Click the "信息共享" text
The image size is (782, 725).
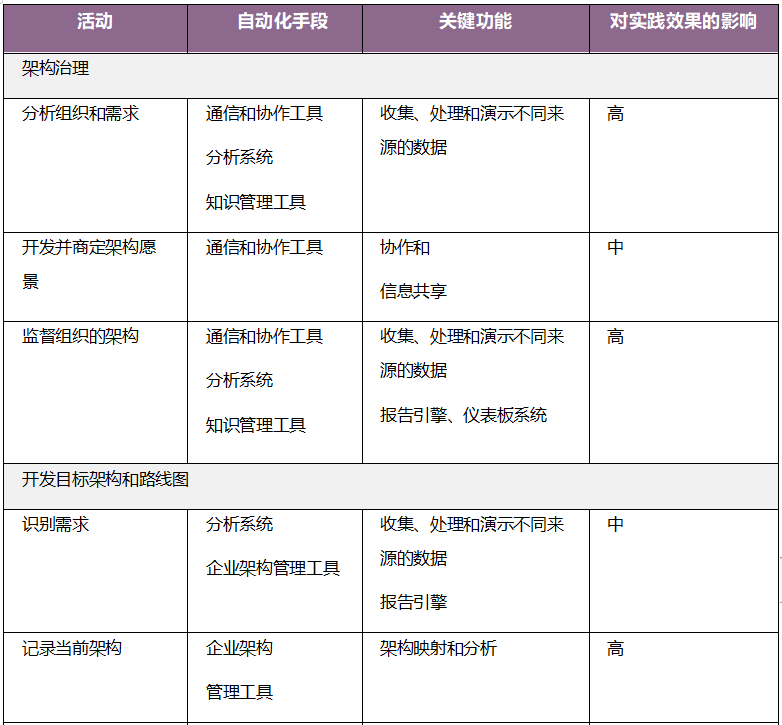(413, 292)
